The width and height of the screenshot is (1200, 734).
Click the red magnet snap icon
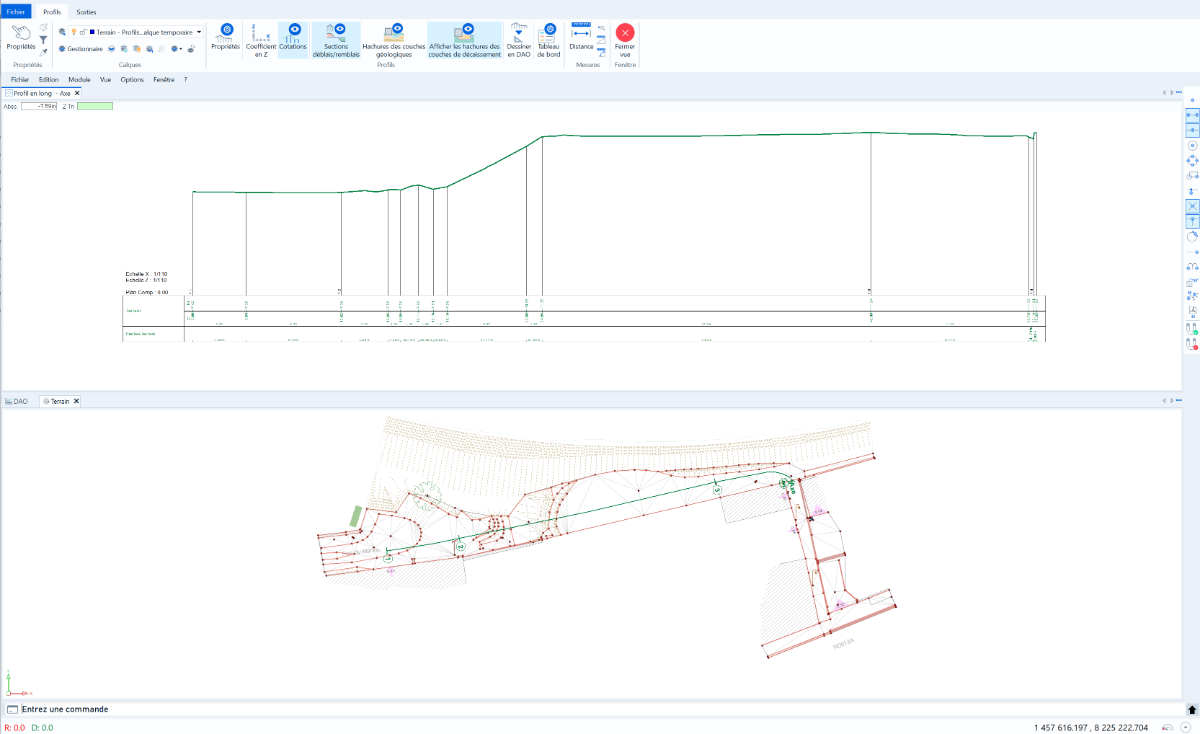[1192, 343]
